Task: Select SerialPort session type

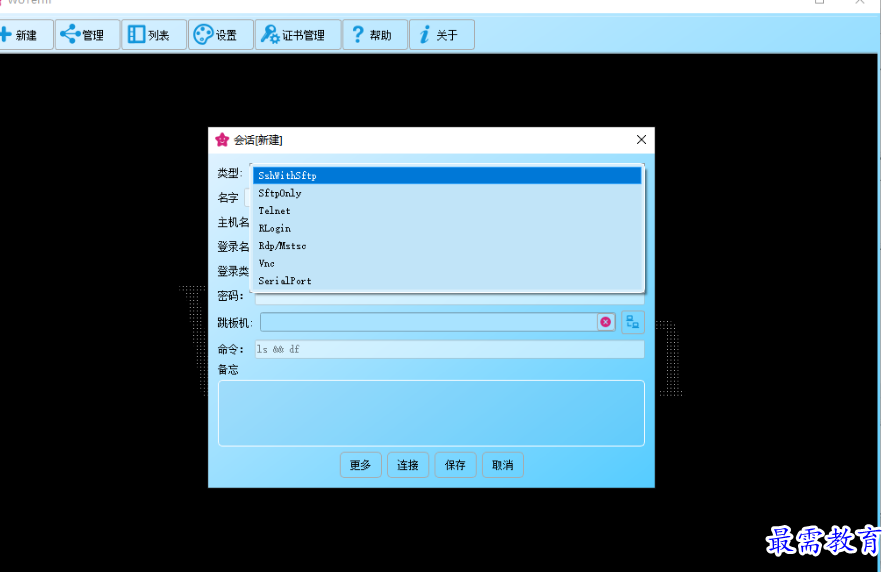Action: 447,281
